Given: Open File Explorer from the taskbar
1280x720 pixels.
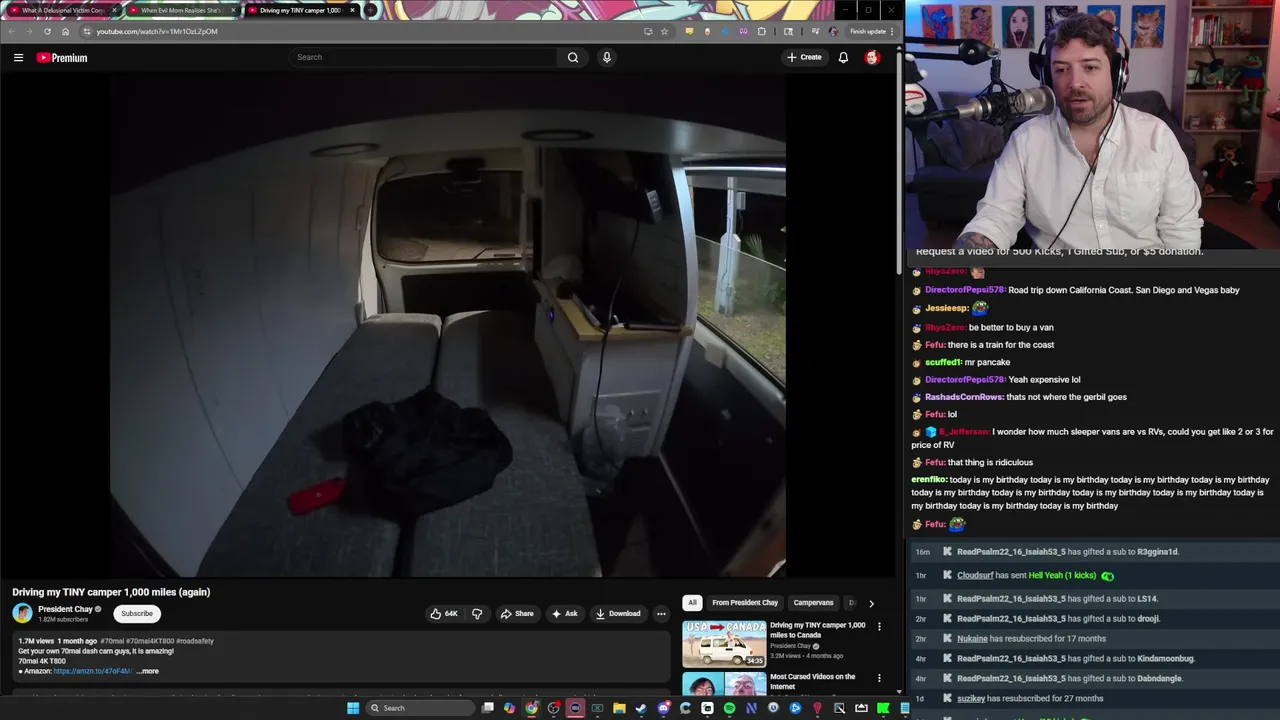Looking at the screenshot, I should click(x=619, y=708).
